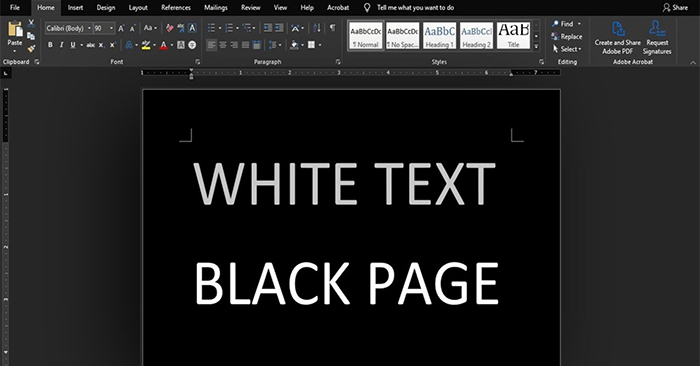The height and width of the screenshot is (366, 700).
Task: Click the Borders grid icon
Action: click(x=312, y=45)
